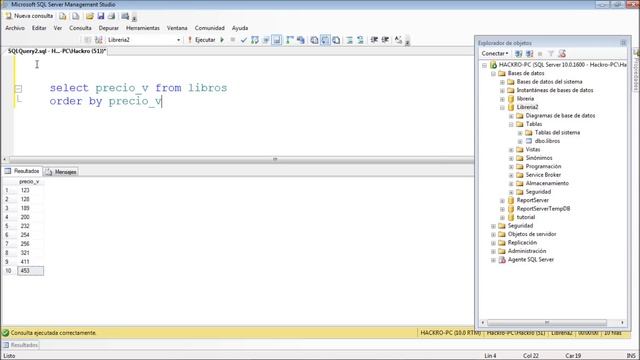
Task: Open a new Database Engine query icon
Action: (62, 16)
